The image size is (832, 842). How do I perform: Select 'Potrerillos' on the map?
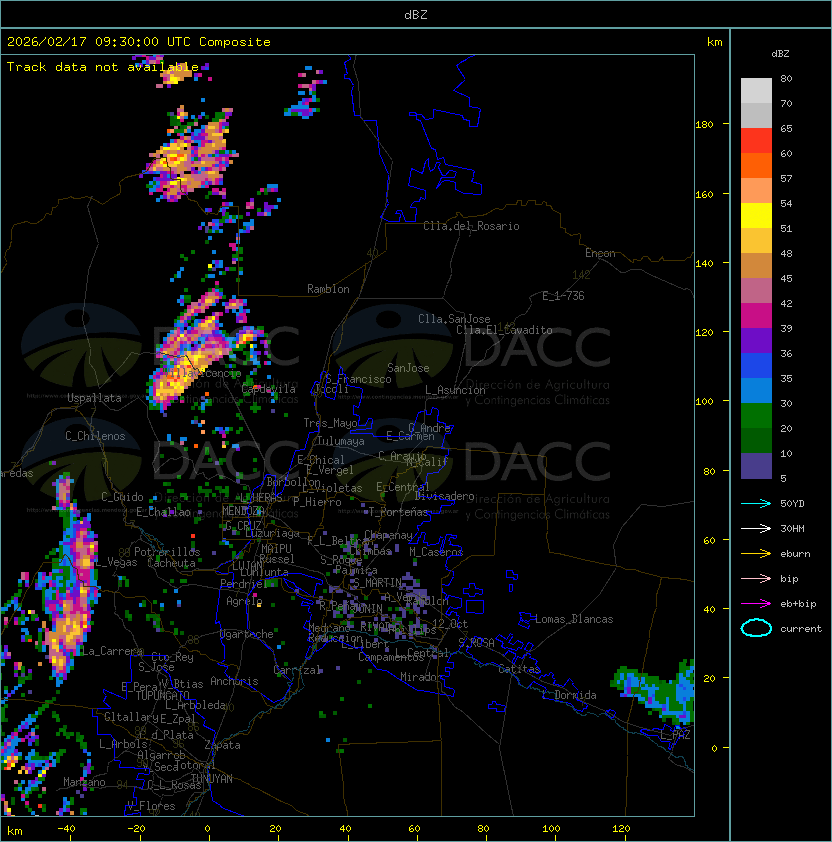(167, 552)
